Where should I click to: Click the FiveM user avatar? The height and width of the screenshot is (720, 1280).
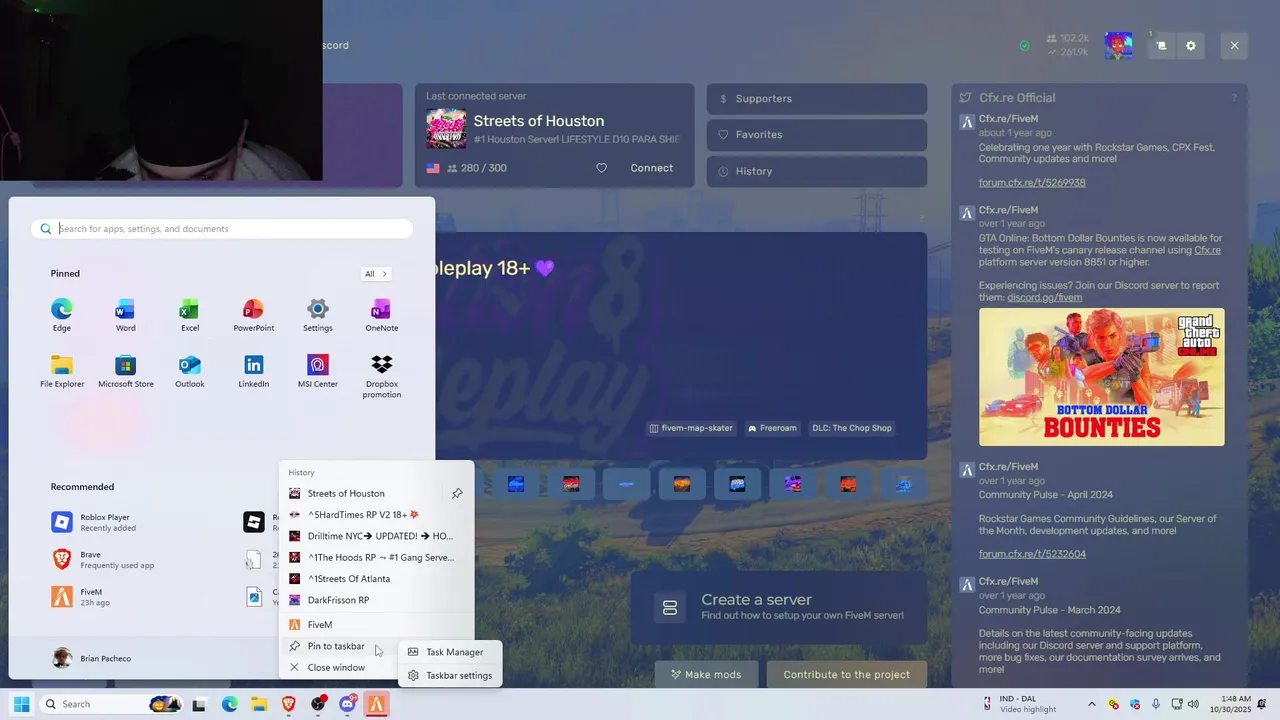click(1118, 45)
